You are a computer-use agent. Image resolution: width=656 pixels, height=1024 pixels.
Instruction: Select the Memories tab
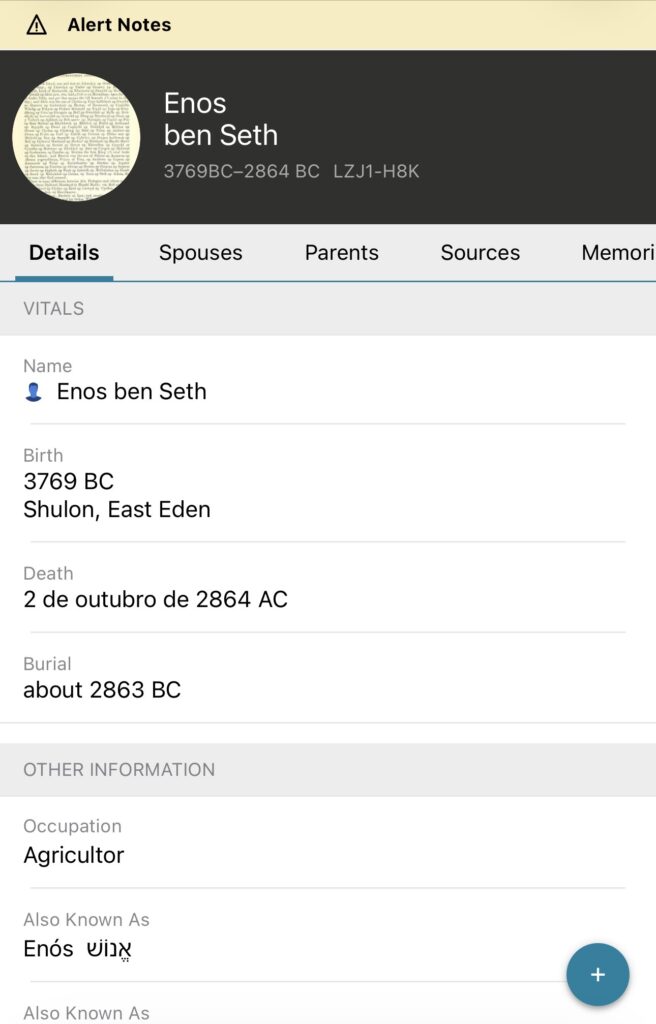[617, 253]
